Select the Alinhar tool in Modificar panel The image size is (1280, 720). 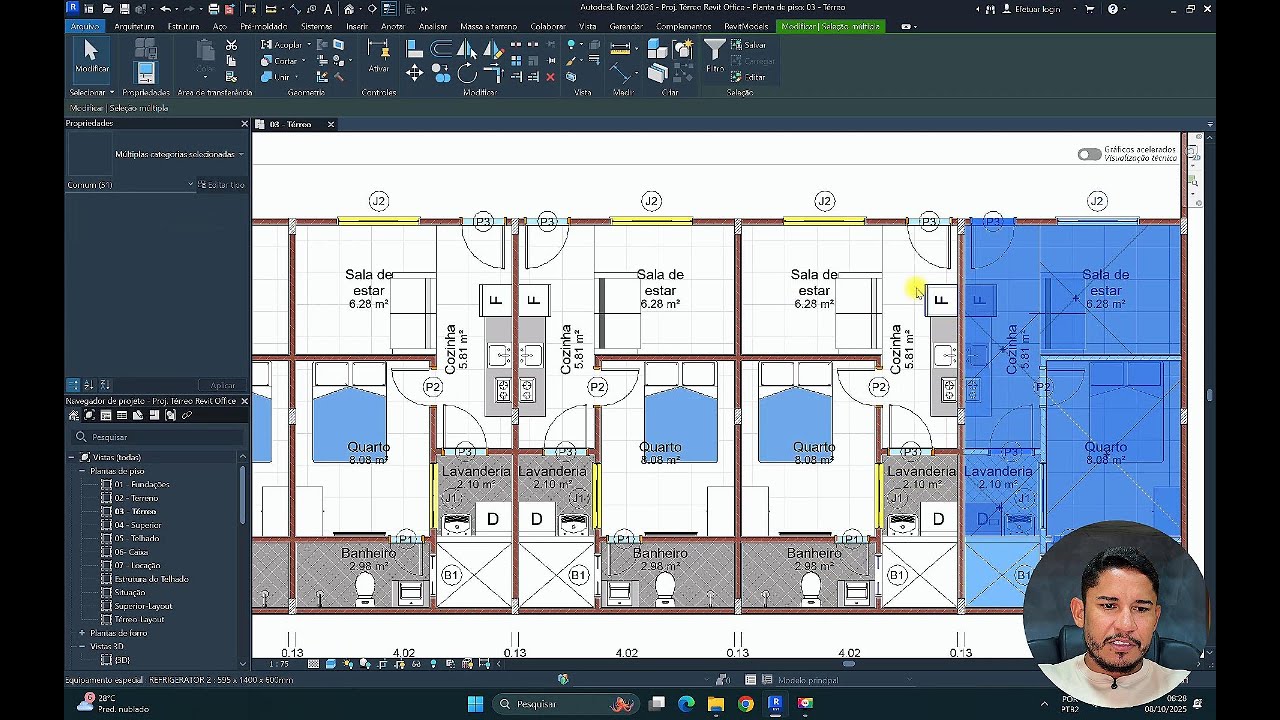click(414, 48)
